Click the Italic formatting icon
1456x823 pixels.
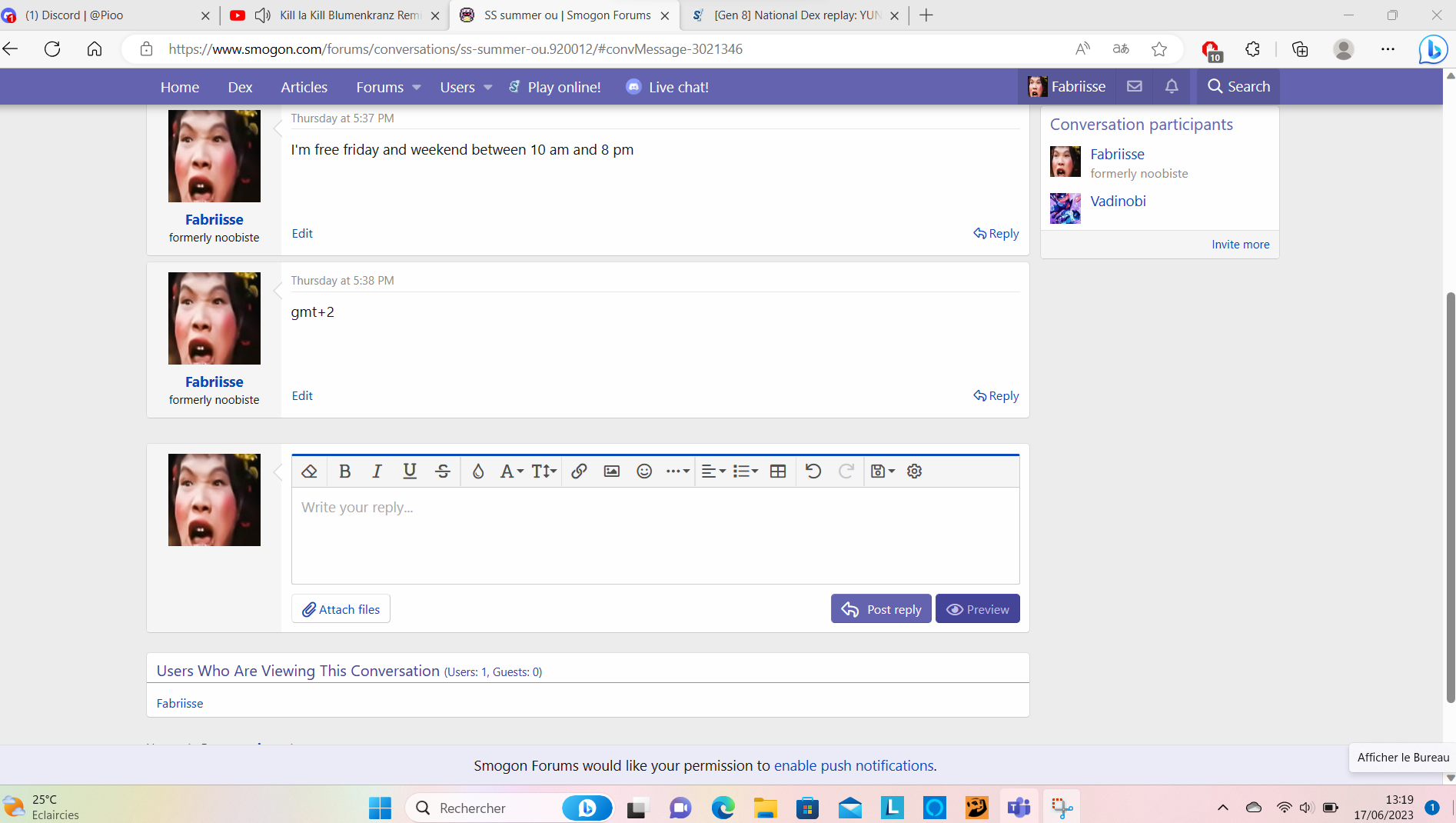[377, 471]
